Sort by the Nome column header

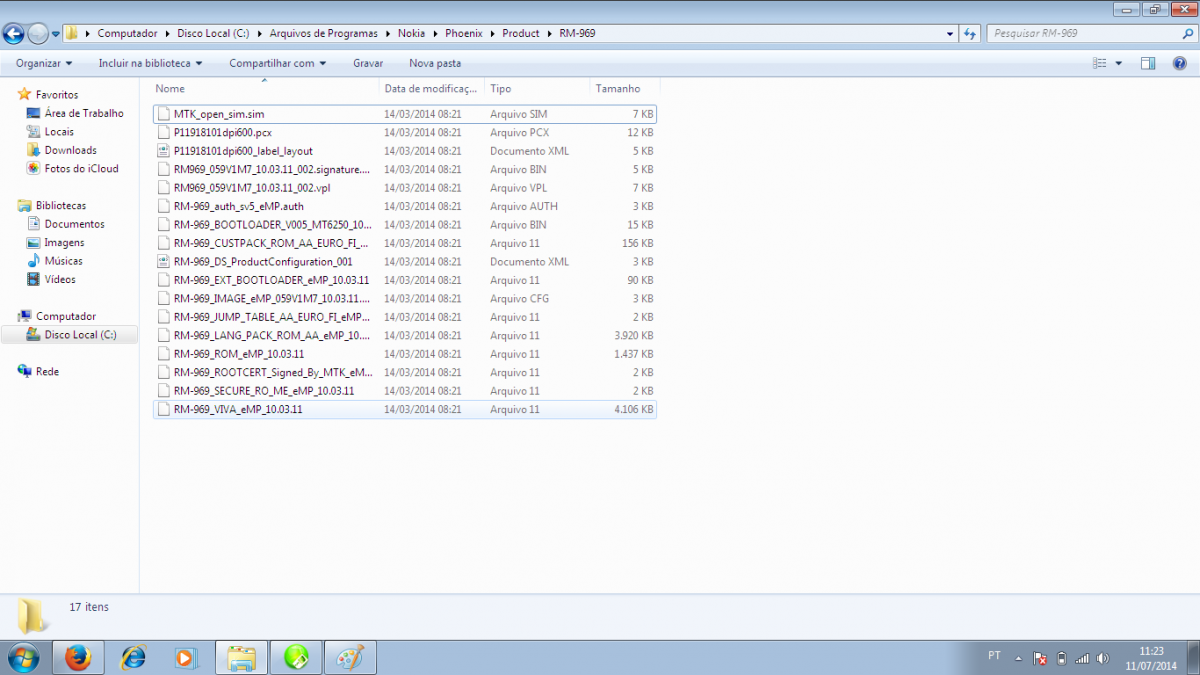click(x=265, y=89)
